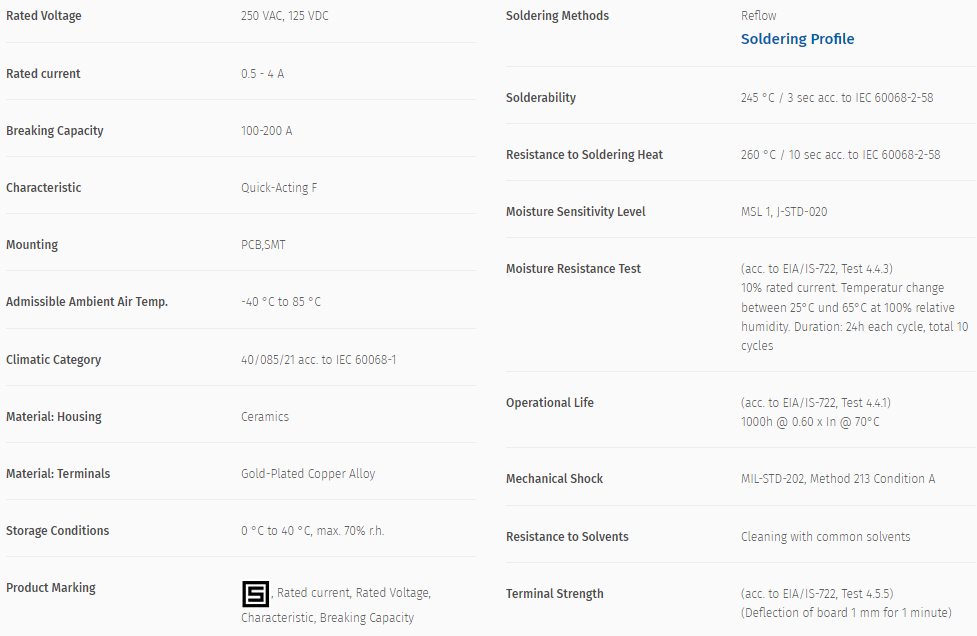
Task: Click the 0.5 - 4 A rated current value
Action: click(262, 74)
